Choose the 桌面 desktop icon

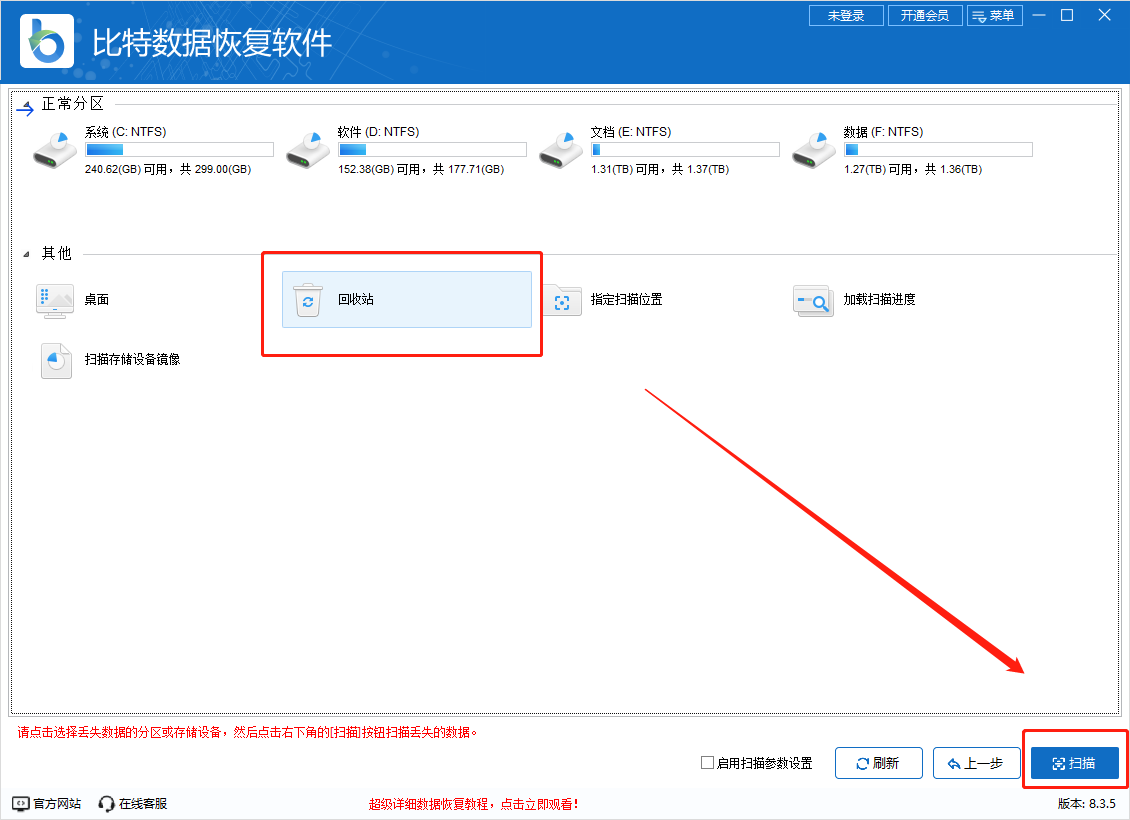(x=55, y=300)
